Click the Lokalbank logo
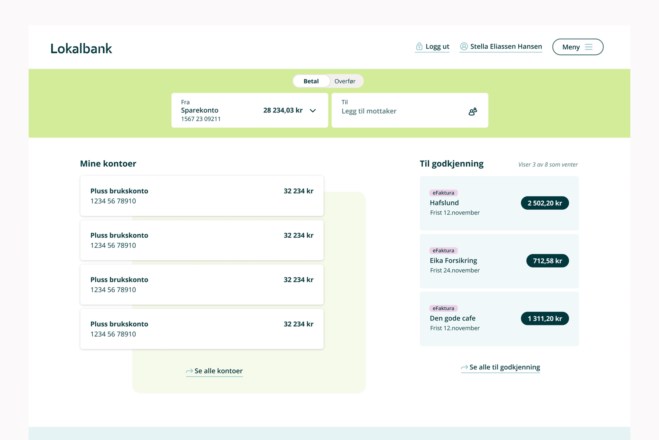Screen dimensions: 659x440 coord(81,48)
